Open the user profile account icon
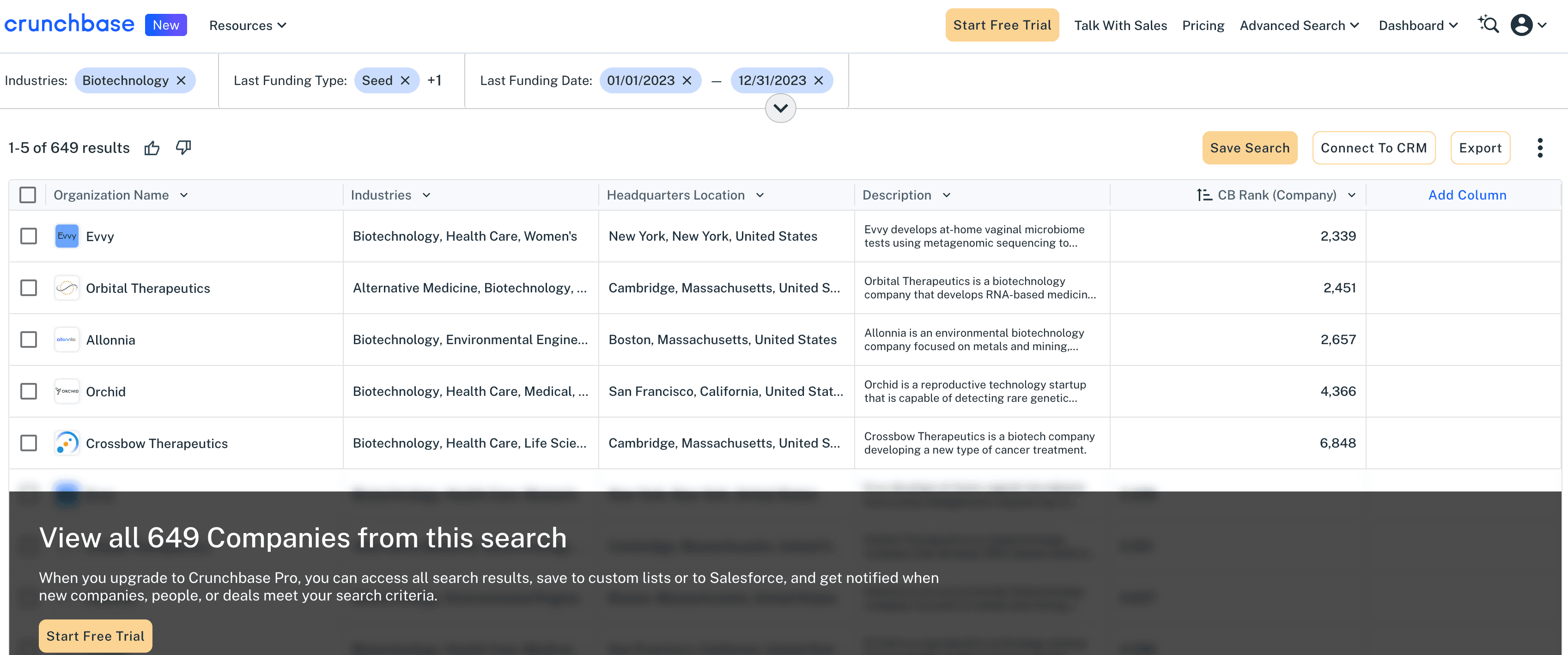 click(x=1522, y=25)
